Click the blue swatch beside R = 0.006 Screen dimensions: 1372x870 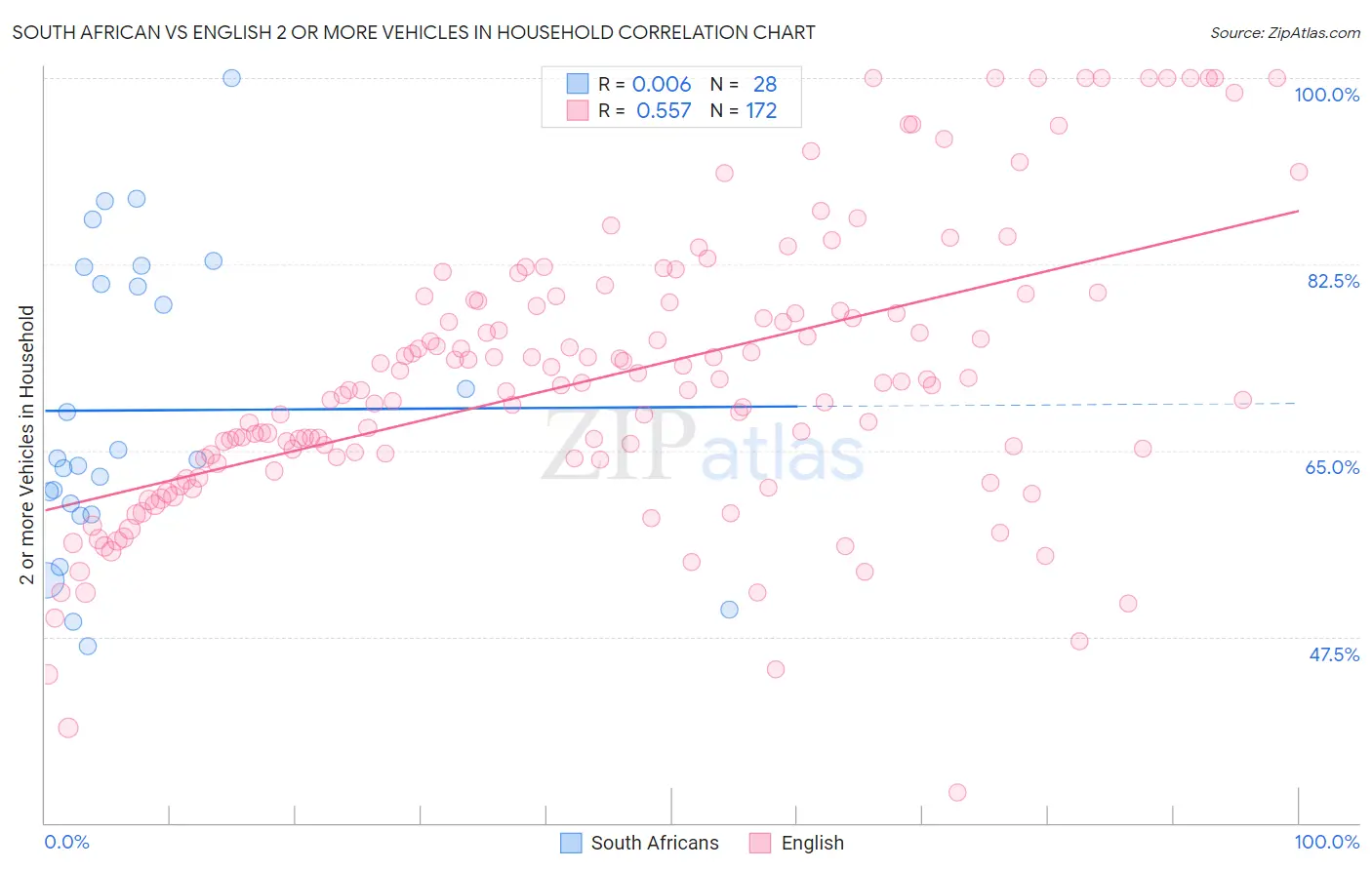pos(578,84)
